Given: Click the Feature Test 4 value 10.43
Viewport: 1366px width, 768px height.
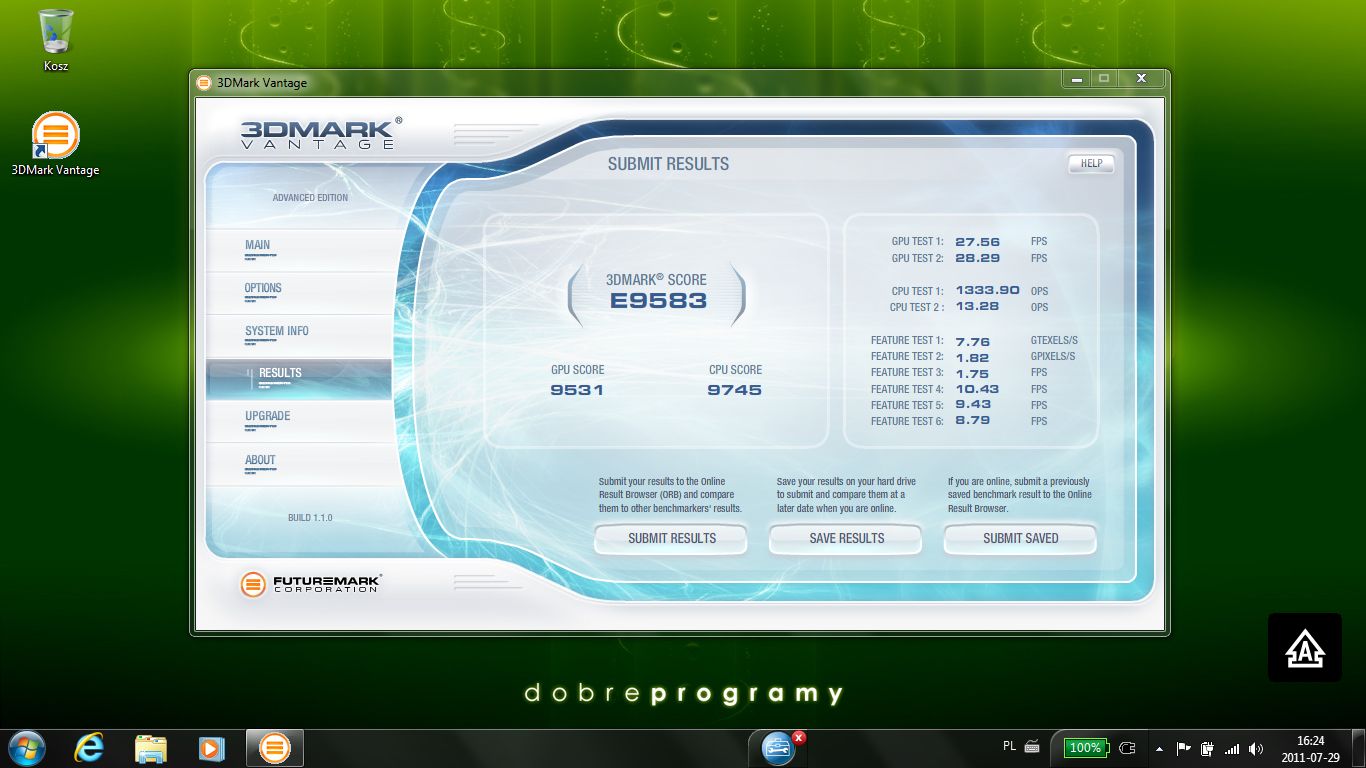Looking at the screenshot, I should coord(977,389).
